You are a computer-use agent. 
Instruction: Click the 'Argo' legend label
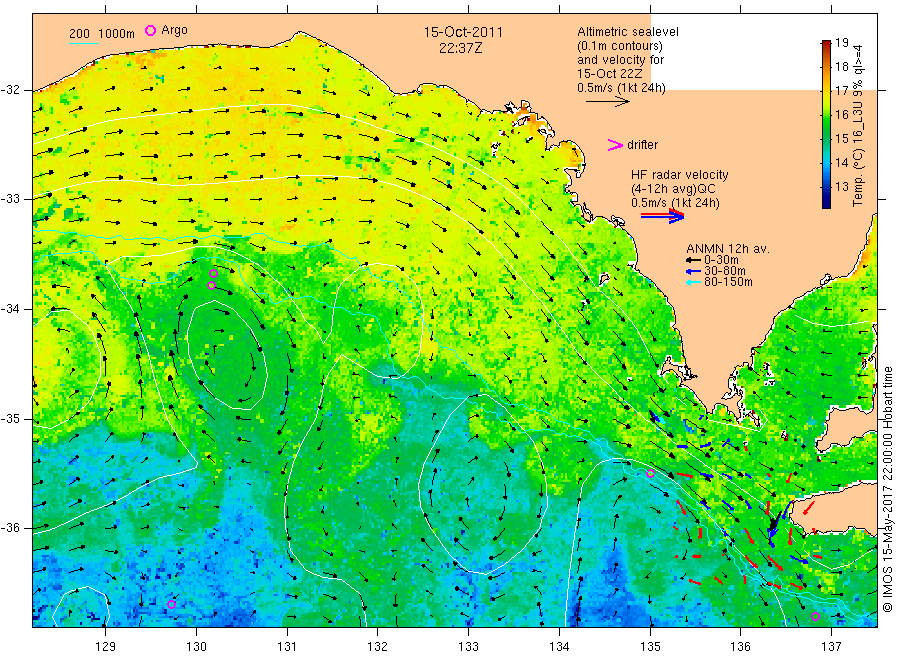pos(174,30)
